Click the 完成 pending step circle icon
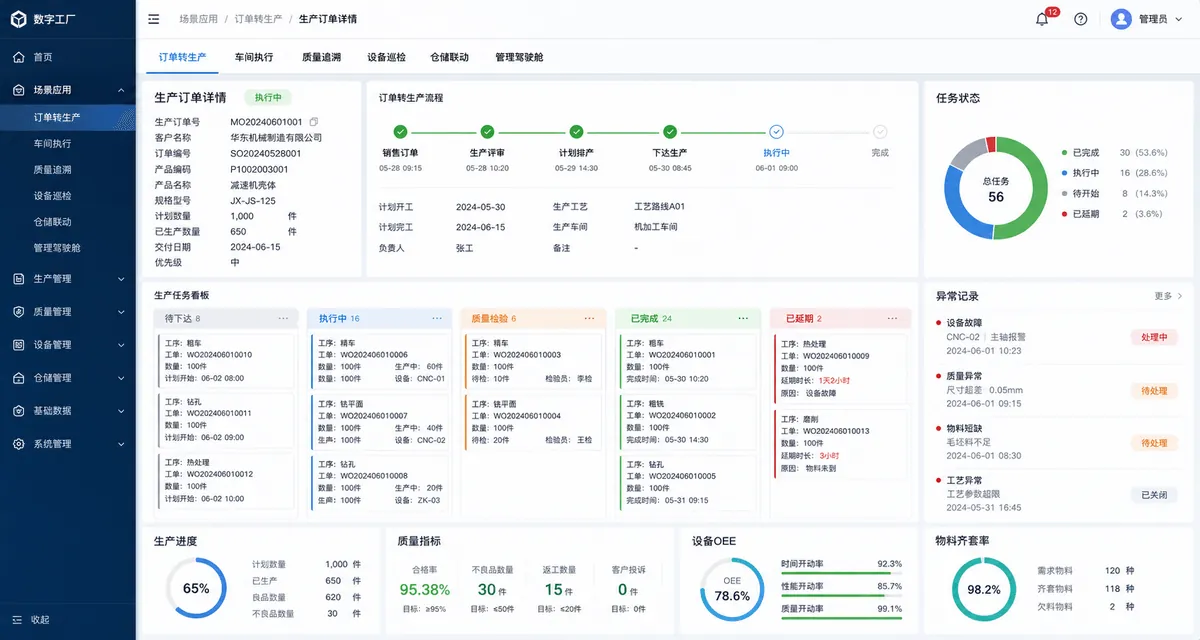Viewport: 1200px width, 640px height. 880,131
